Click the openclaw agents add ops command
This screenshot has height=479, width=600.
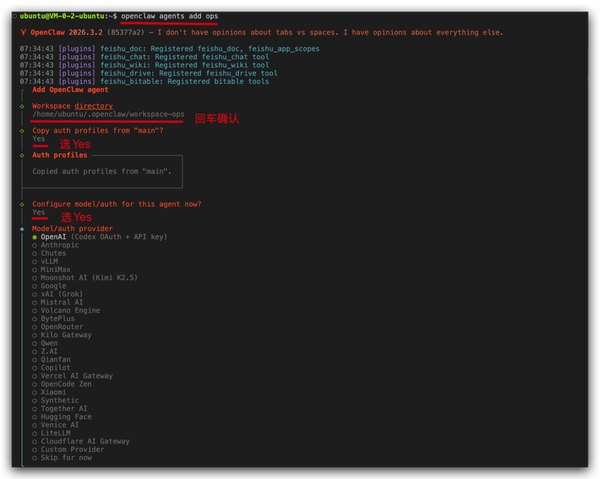(169, 17)
